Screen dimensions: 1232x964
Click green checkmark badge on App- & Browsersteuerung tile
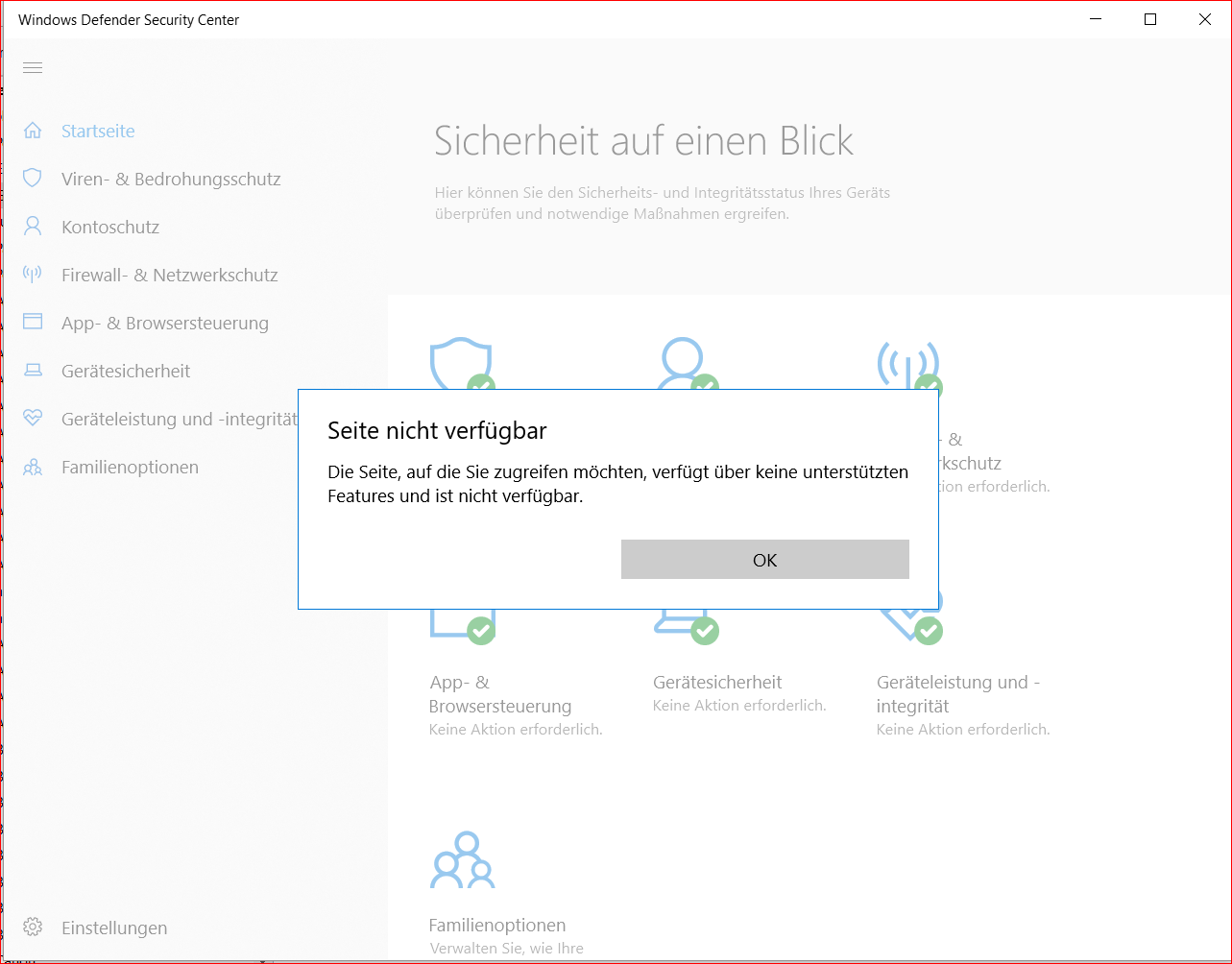(481, 630)
